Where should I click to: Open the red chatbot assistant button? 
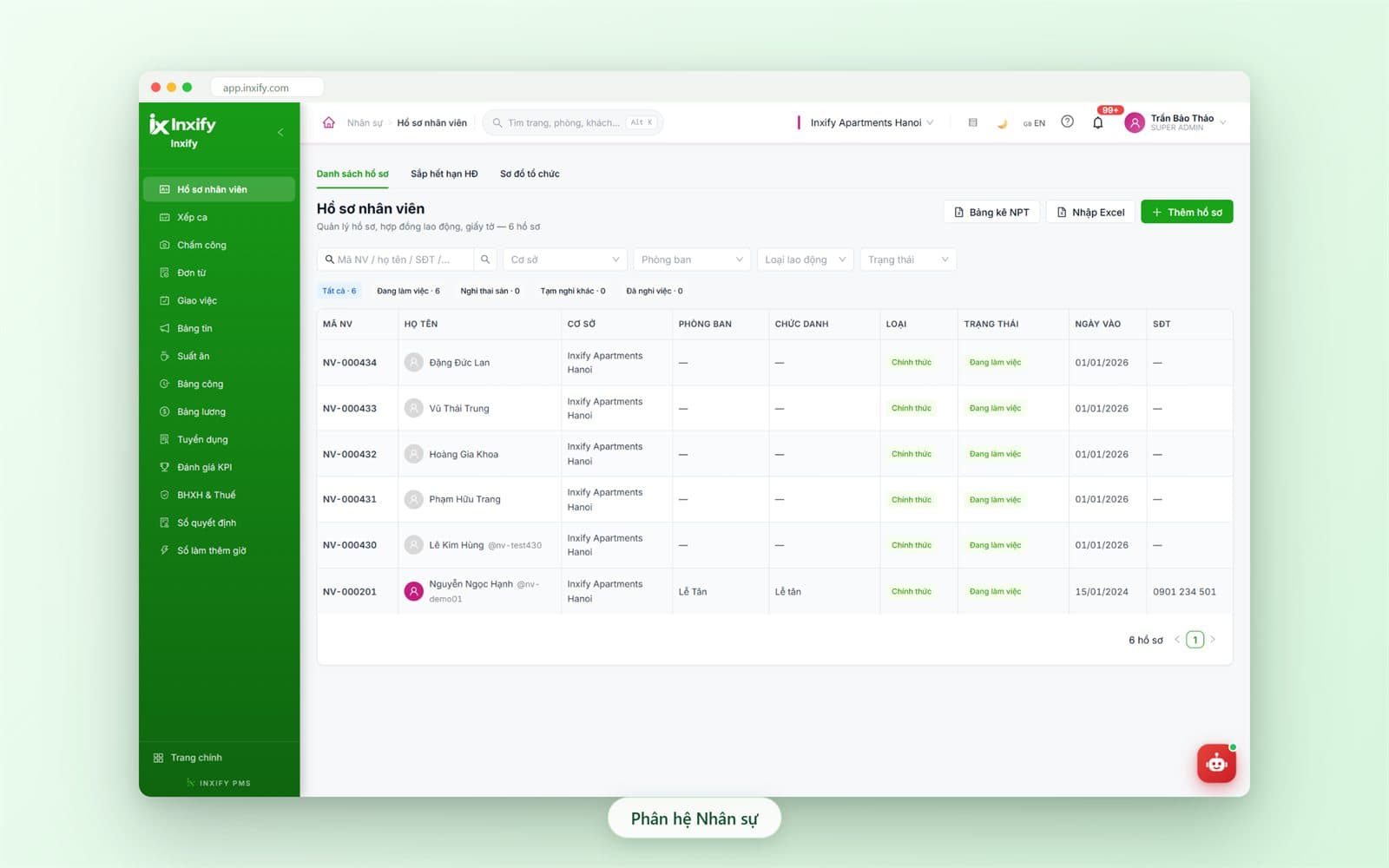pos(1216,764)
